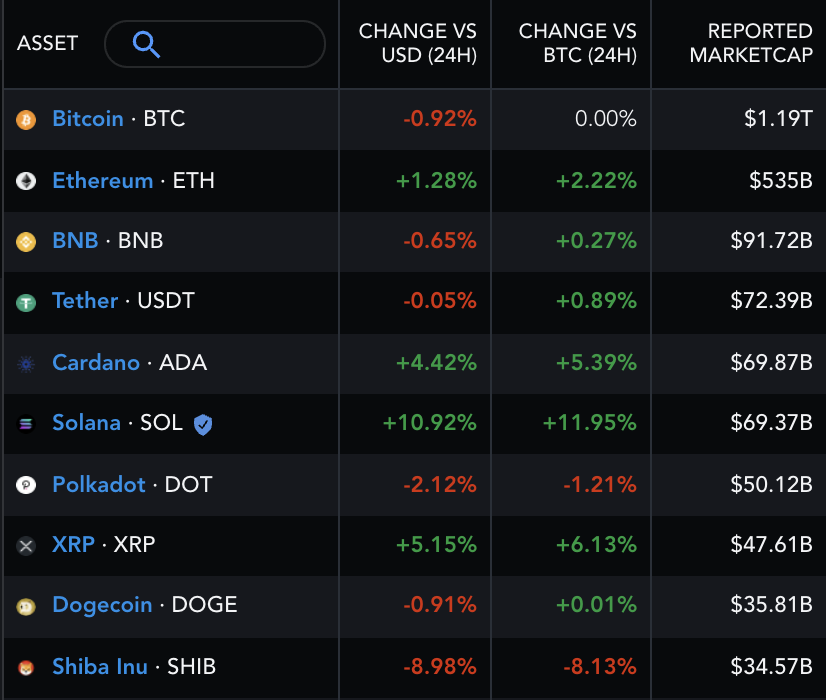This screenshot has height=700, width=826.
Task: Click Solana's blue verified shield badge
Action: click(203, 425)
